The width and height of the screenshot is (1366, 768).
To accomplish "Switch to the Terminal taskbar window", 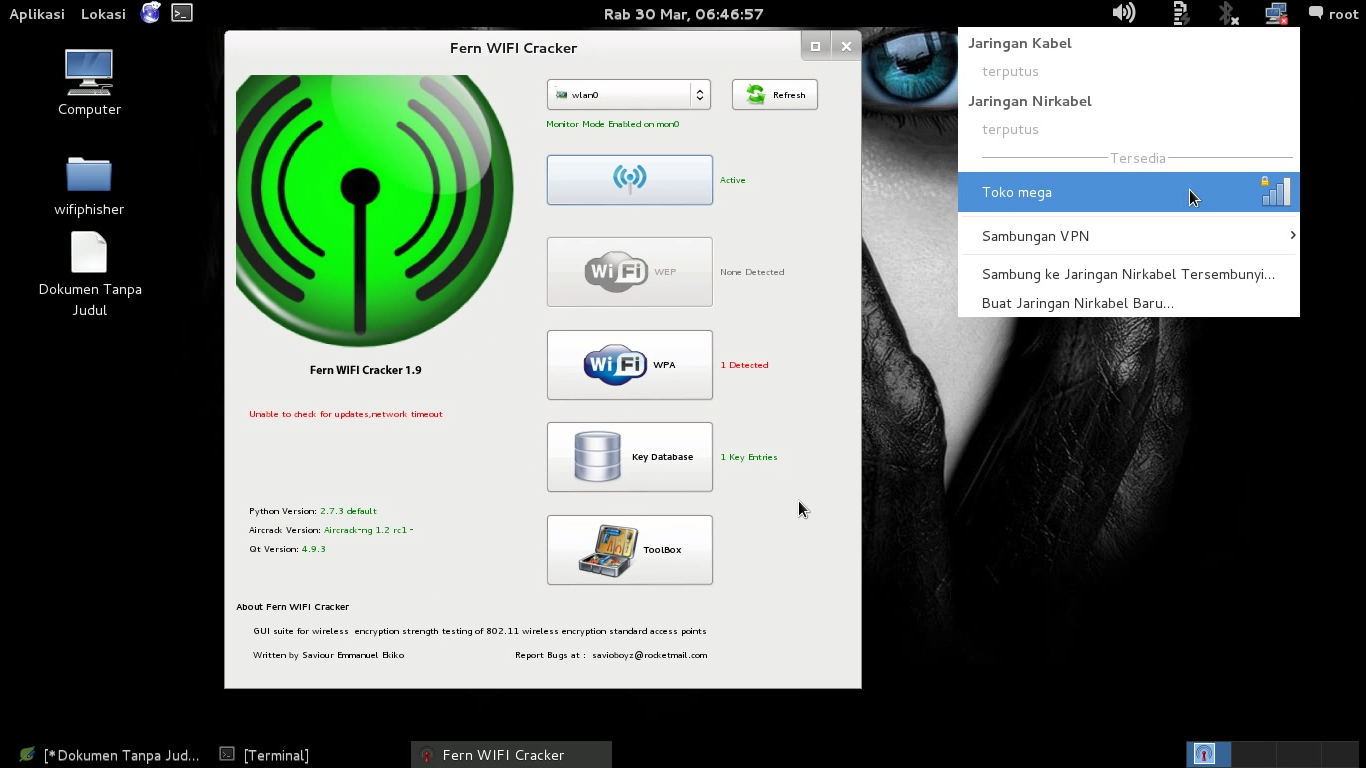I will pyautogui.click(x=265, y=755).
